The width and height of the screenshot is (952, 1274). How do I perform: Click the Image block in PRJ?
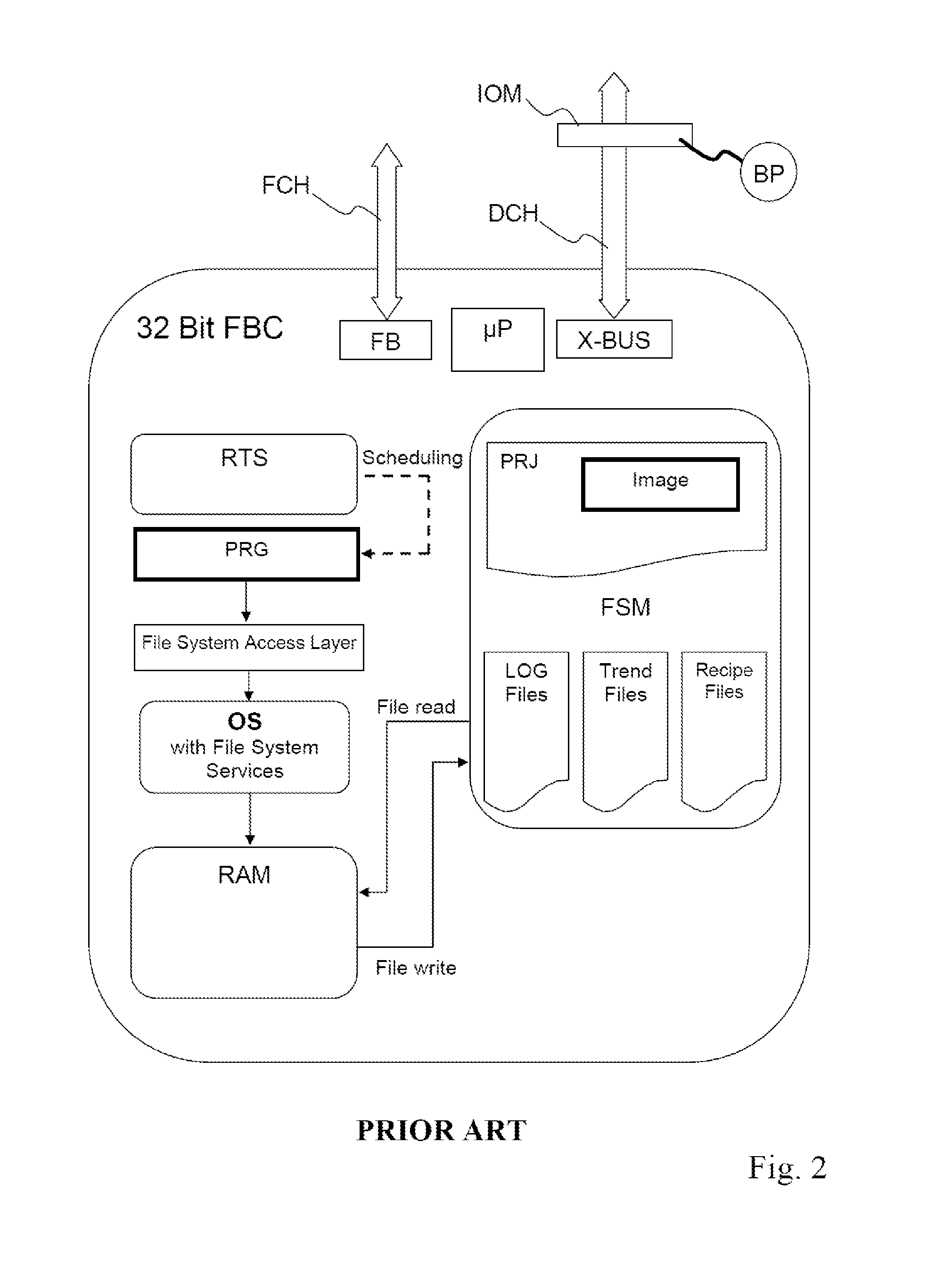click(x=699, y=459)
